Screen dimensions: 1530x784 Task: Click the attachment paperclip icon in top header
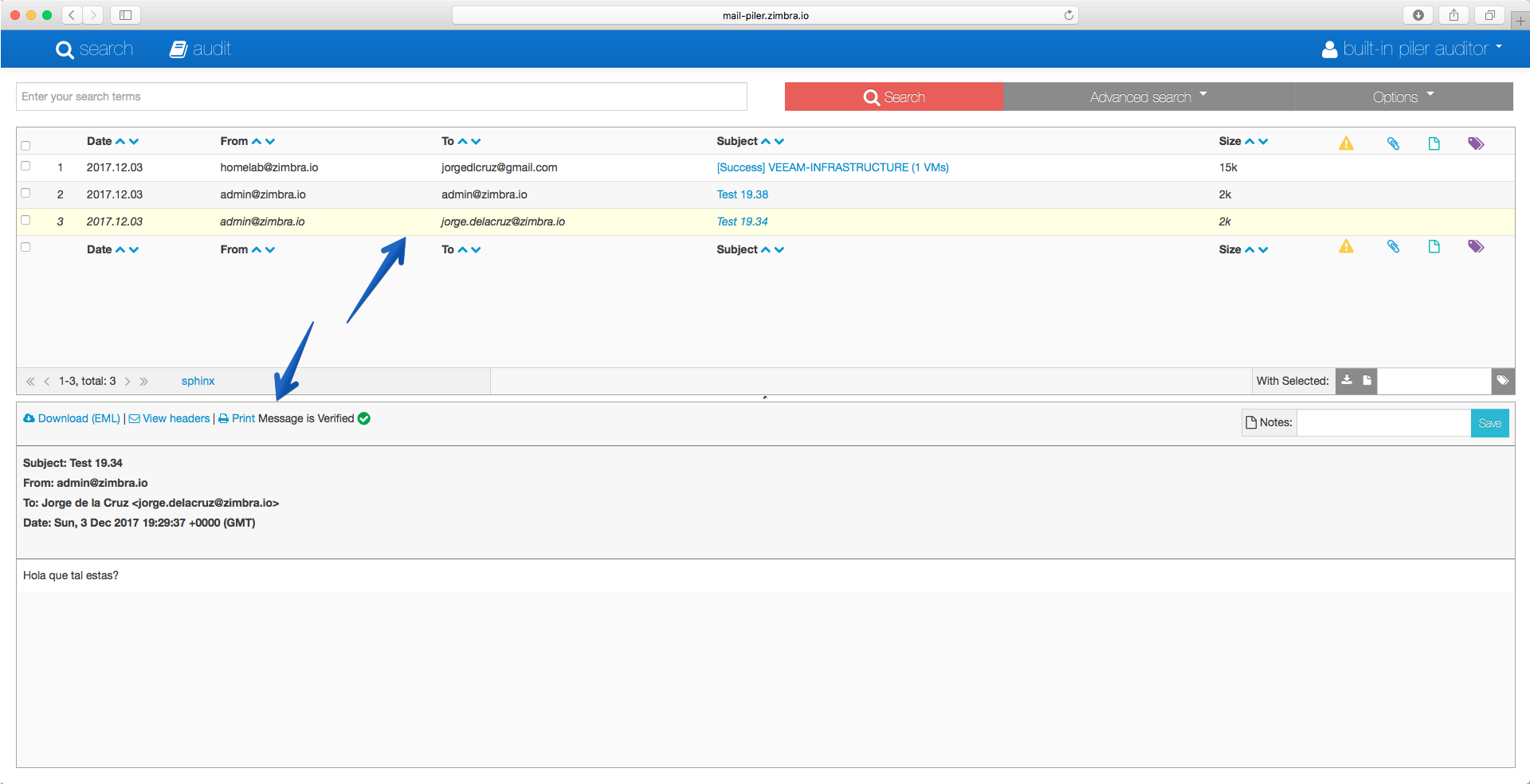1393,143
